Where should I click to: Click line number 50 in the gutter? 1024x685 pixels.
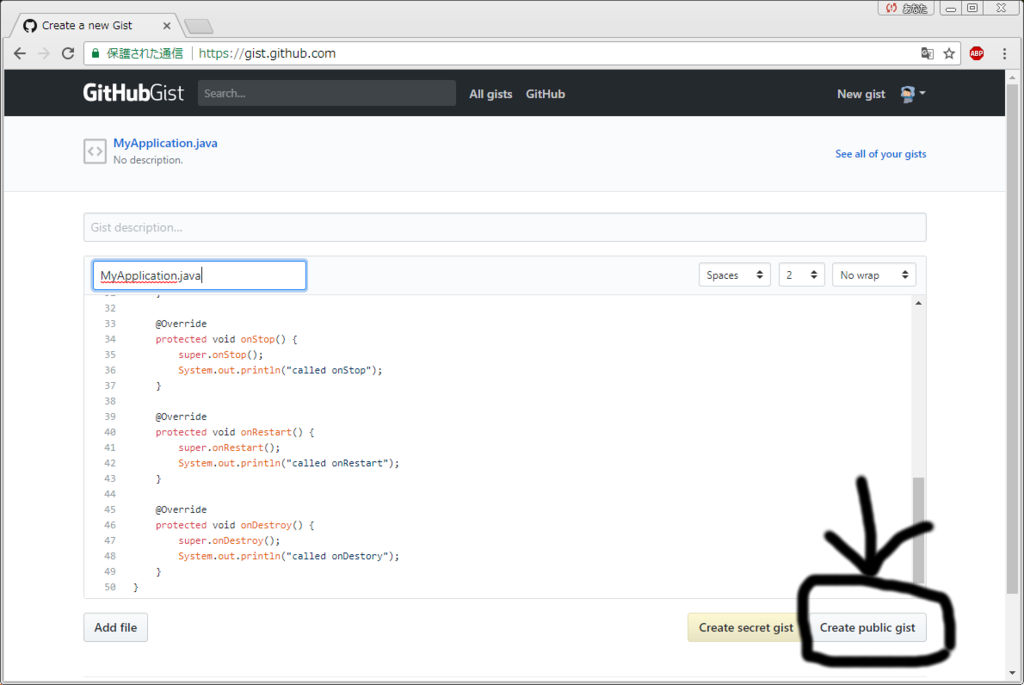tap(110, 587)
